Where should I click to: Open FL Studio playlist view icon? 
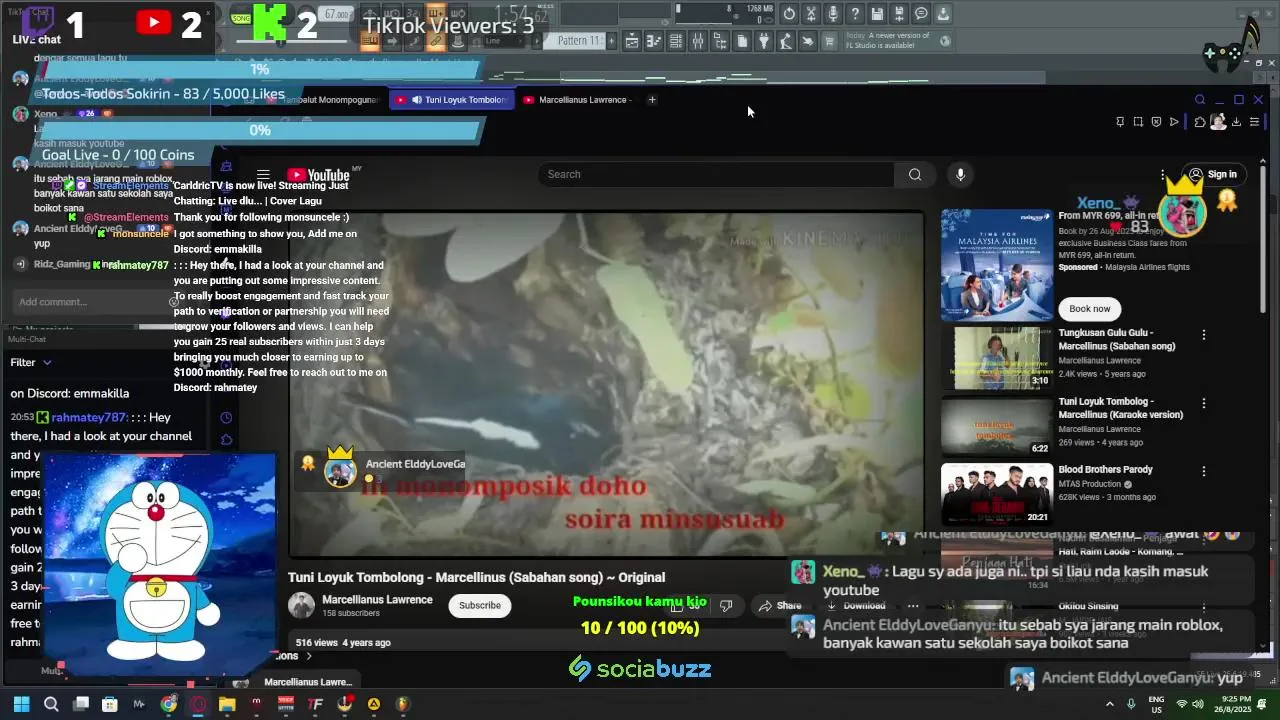(632, 41)
